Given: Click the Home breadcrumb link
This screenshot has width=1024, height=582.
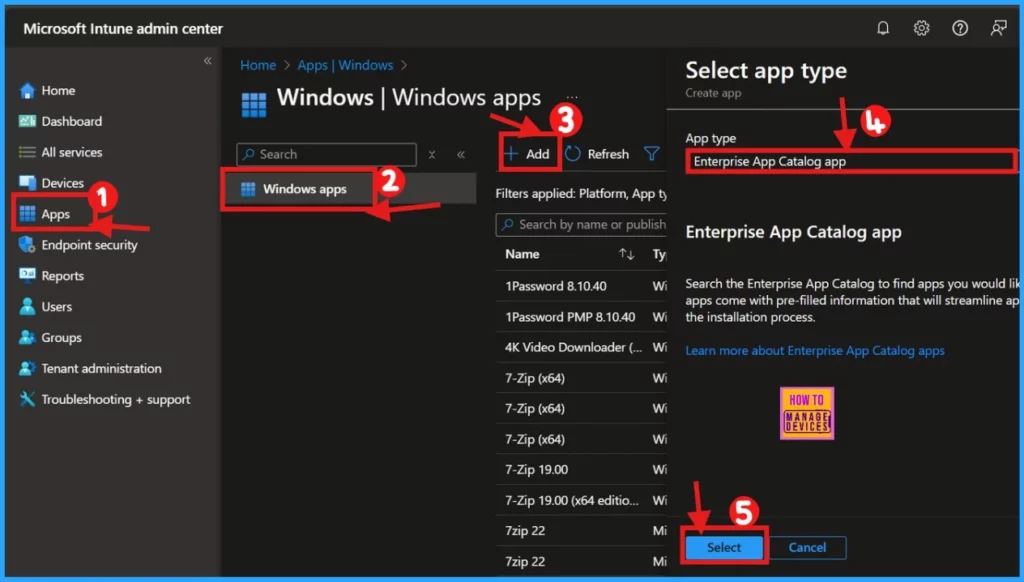Looking at the screenshot, I should (258, 65).
